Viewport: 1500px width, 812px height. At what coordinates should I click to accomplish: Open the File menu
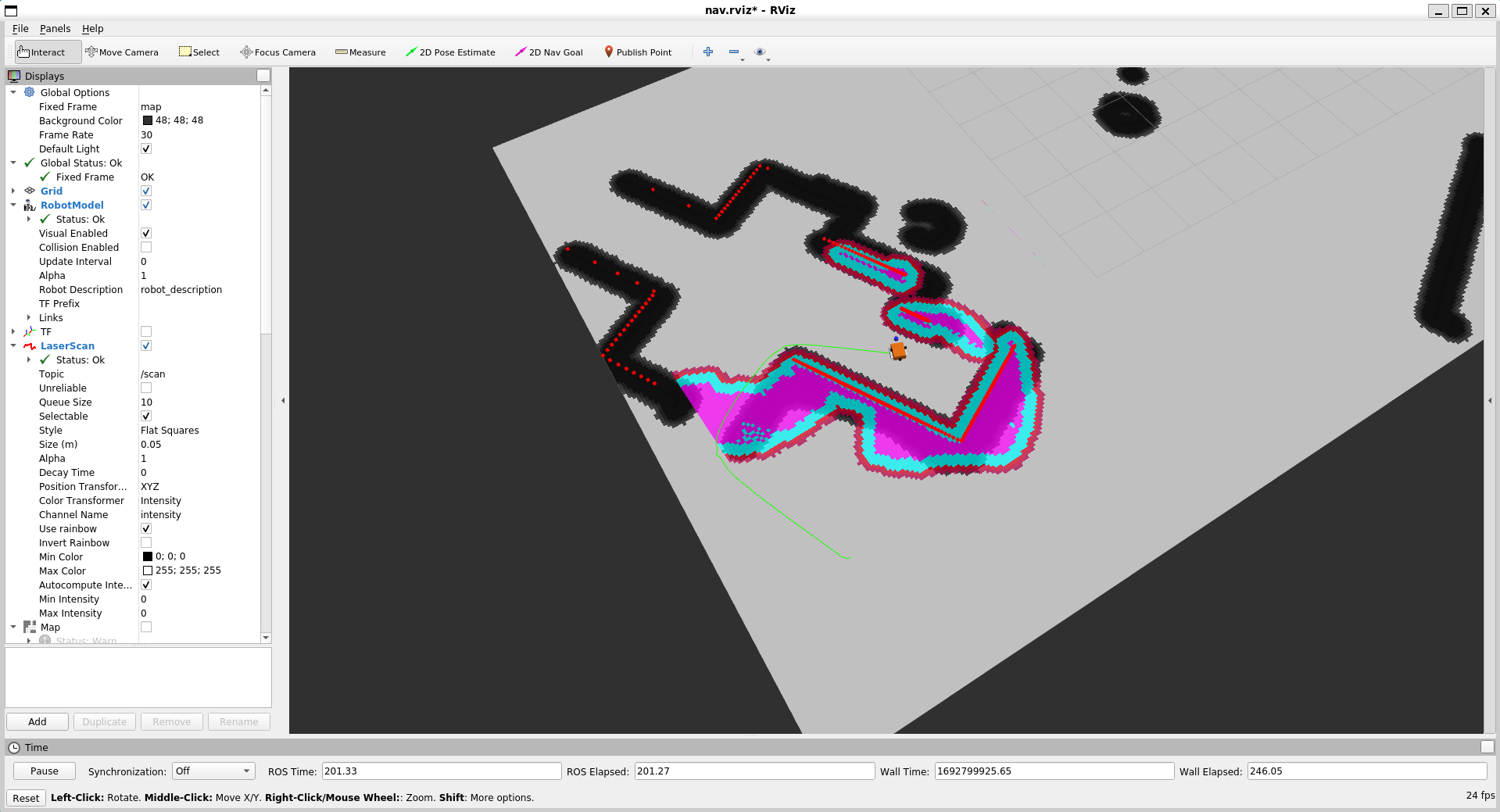point(20,28)
